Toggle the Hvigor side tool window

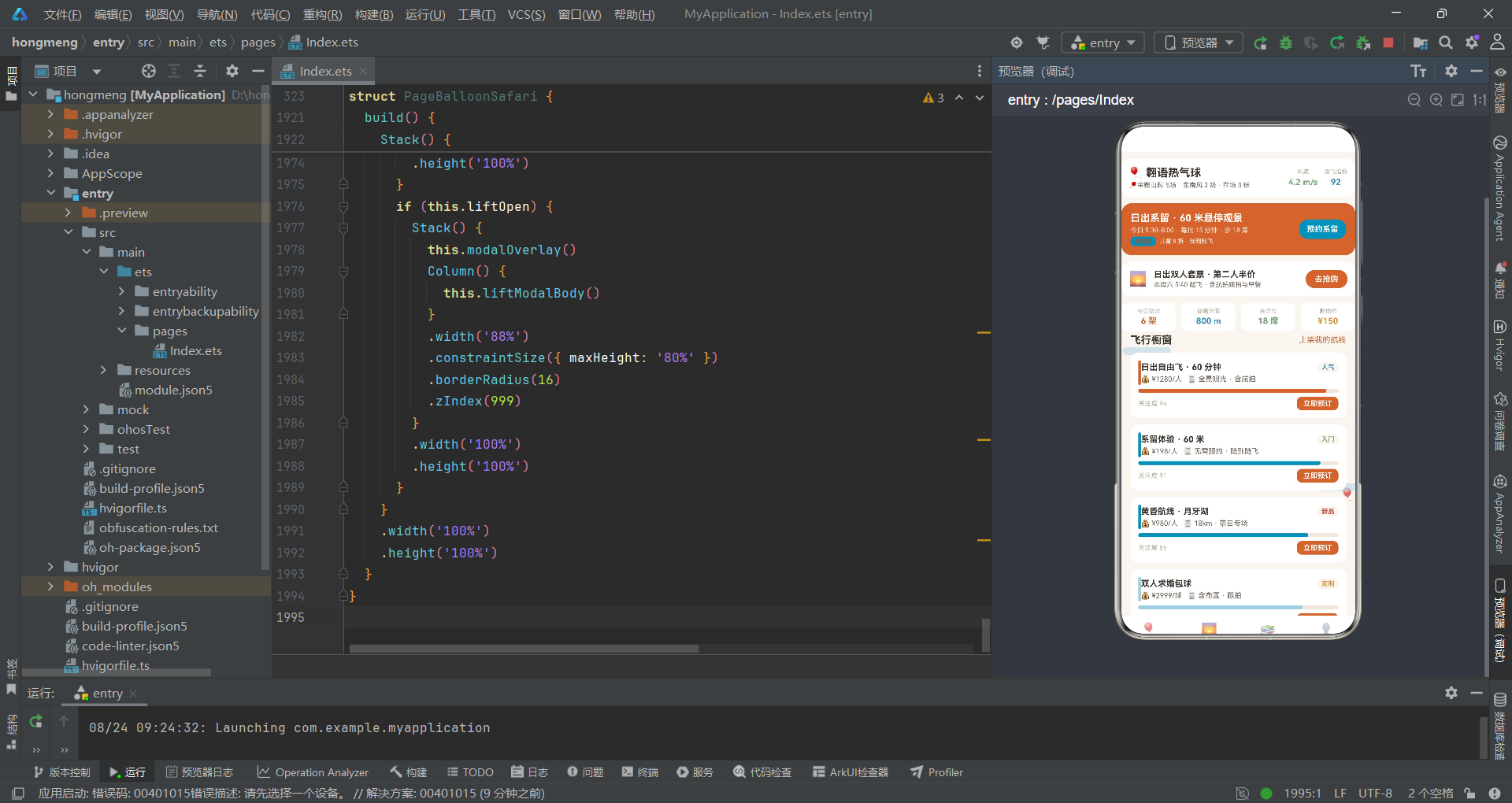point(1499,345)
